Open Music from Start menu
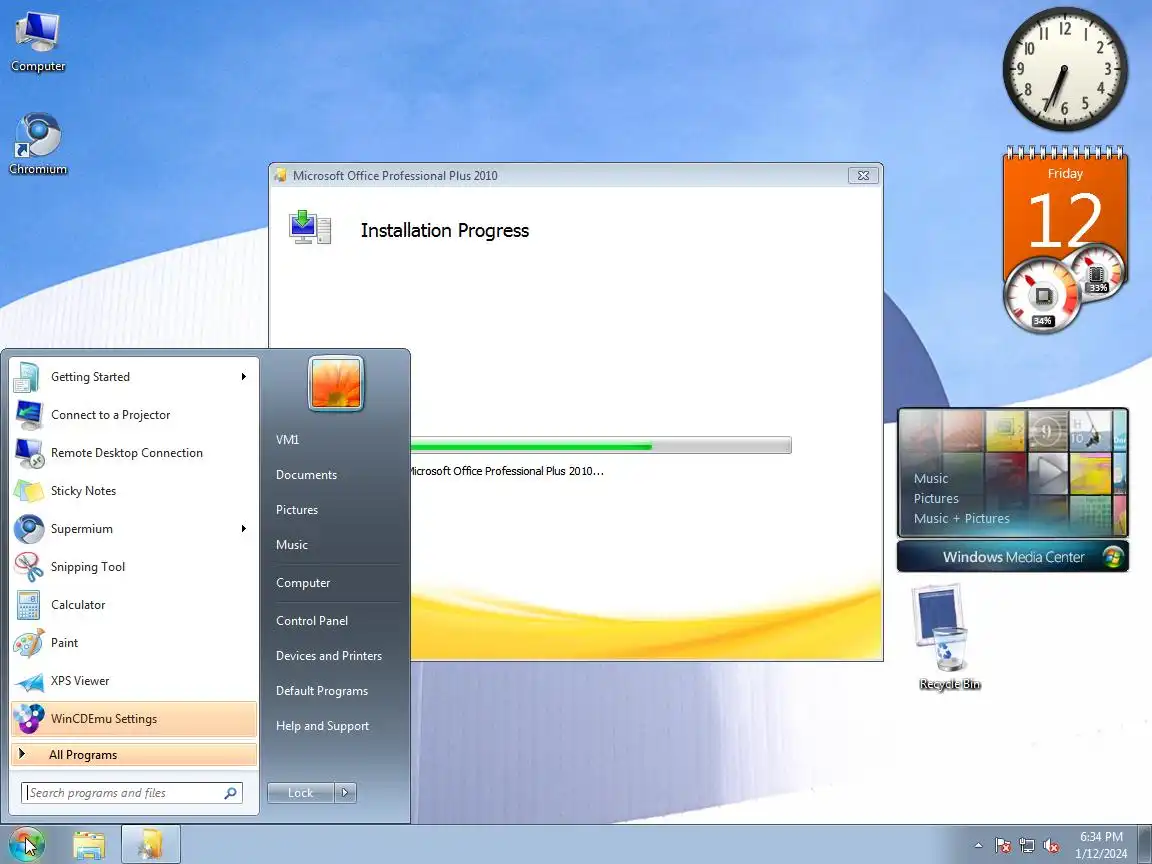The width and height of the screenshot is (1152, 864). [292, 545]
